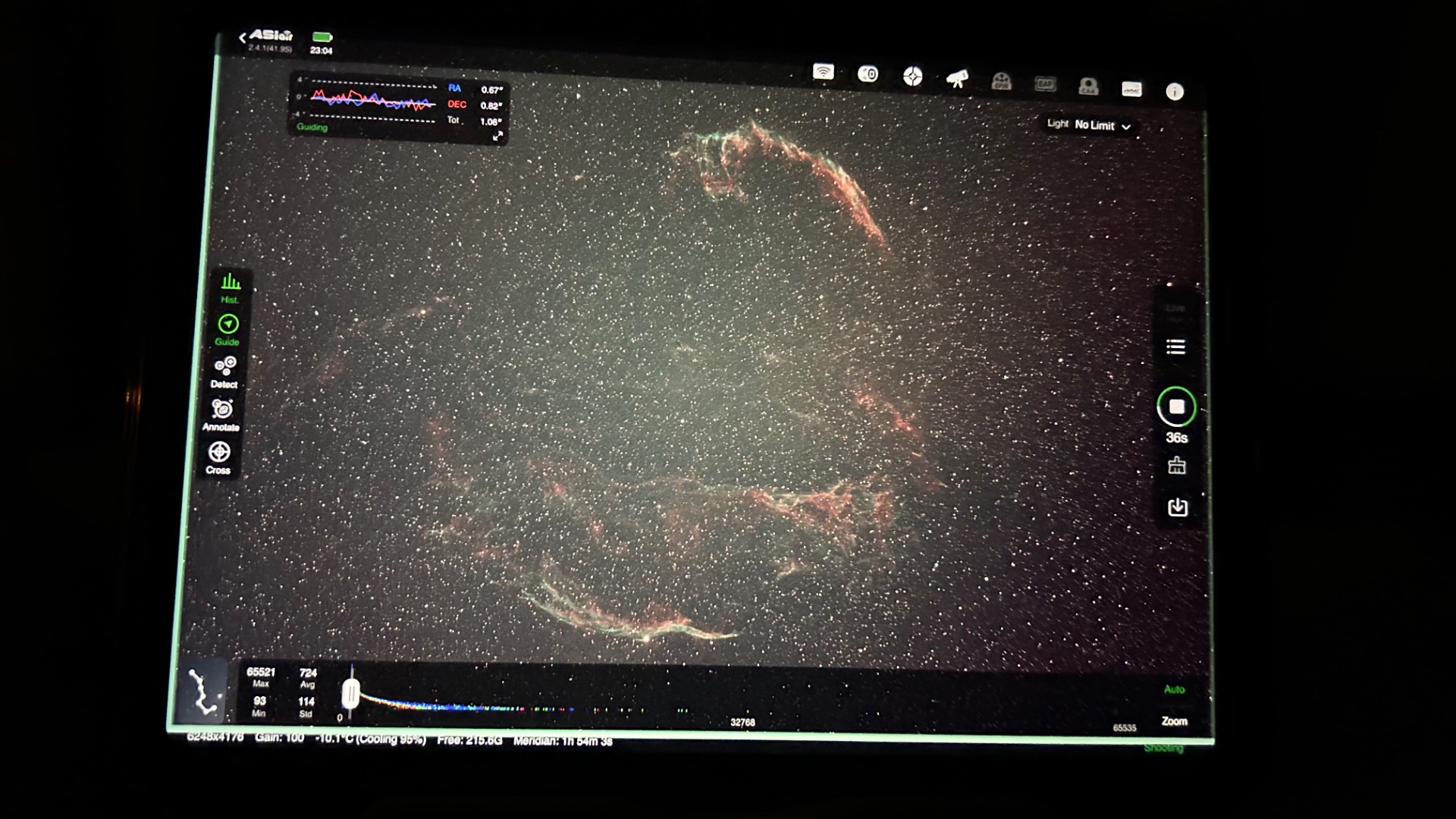Open the main camera settings icon
Screen dimensions: 1456x819
pyautogui.click(x=868, y=74)
